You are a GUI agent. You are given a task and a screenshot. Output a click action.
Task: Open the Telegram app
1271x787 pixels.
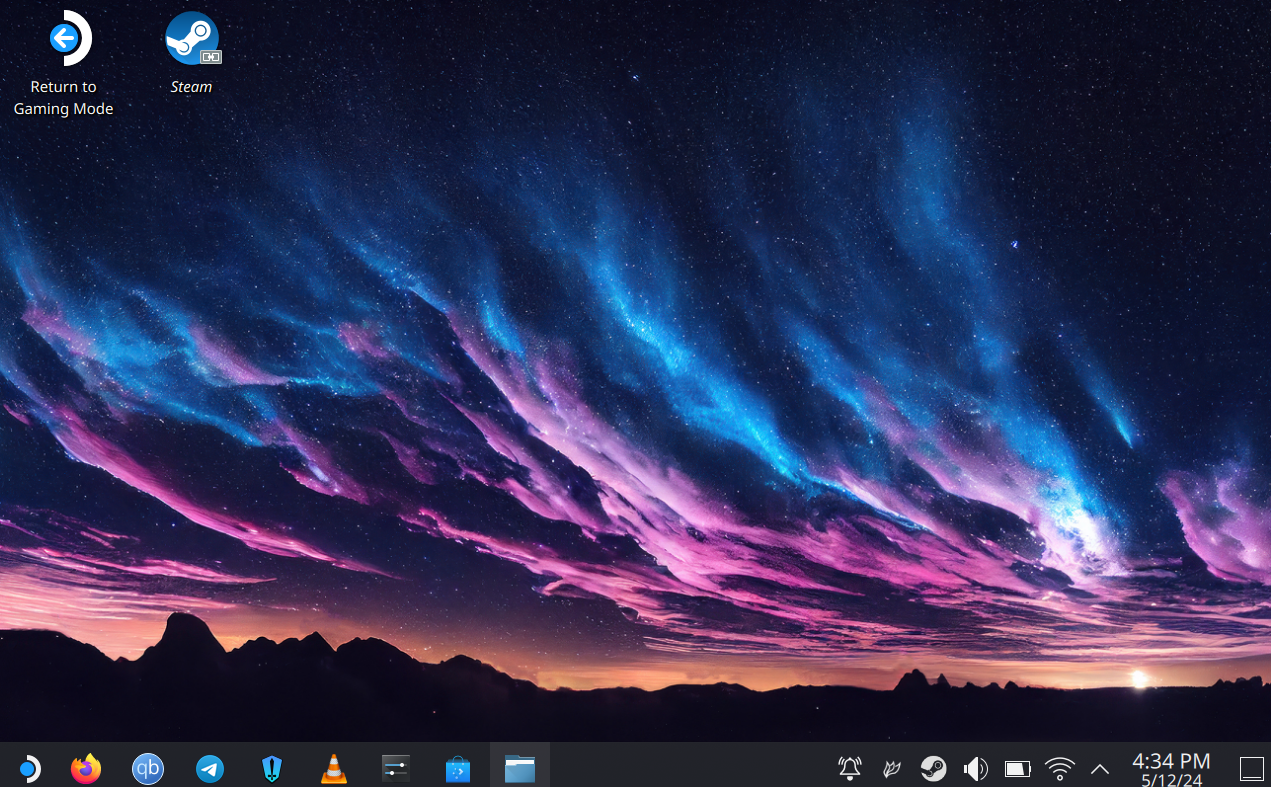pos(209,768)
